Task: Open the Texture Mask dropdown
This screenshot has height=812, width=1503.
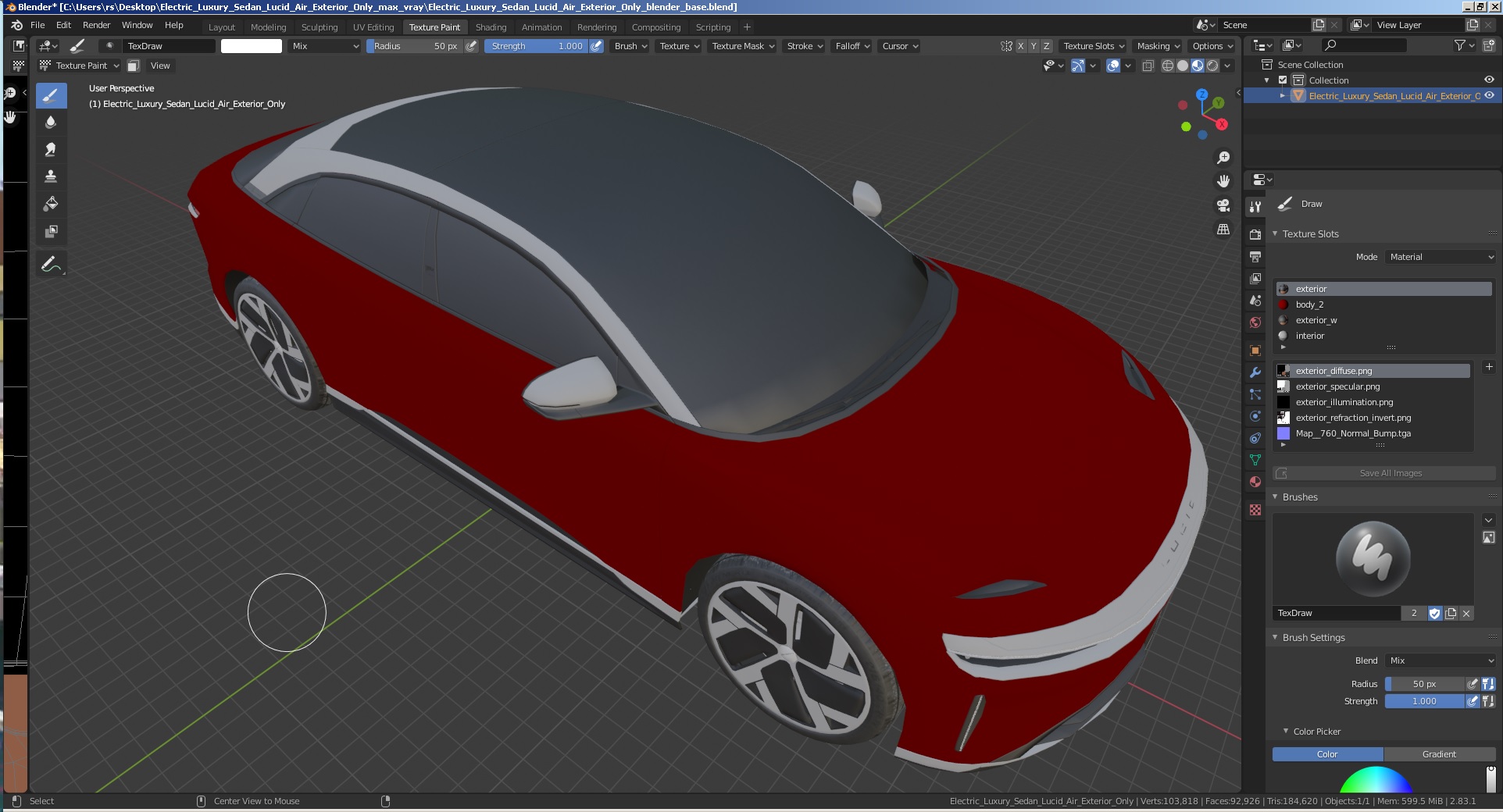Action: pos(743,46)
